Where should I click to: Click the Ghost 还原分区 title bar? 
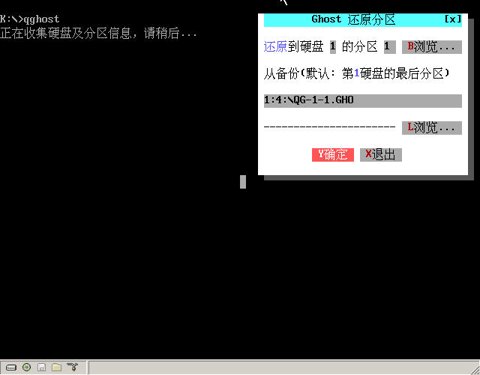coord(363,20)
